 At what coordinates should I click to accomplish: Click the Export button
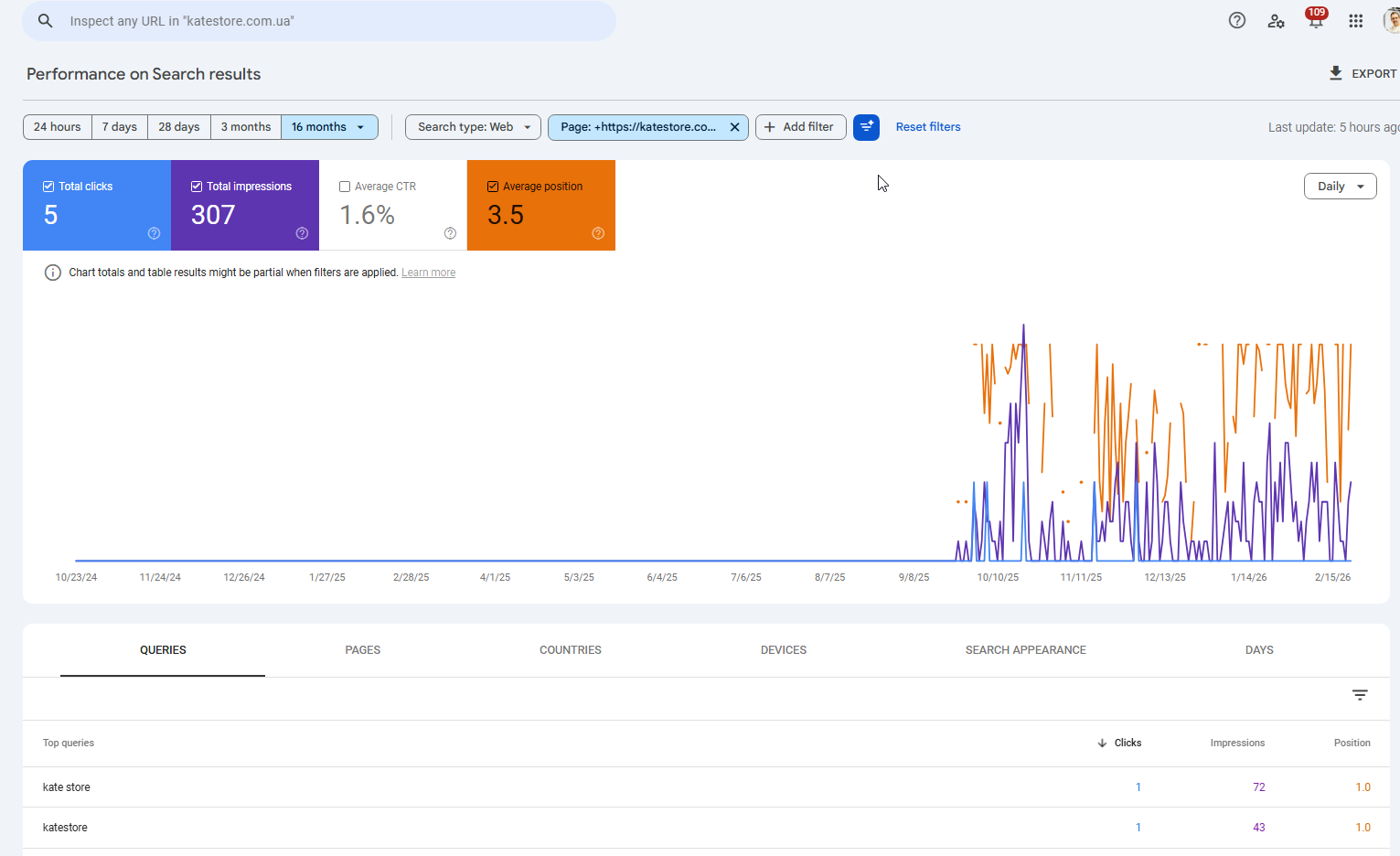(1363, 73)
